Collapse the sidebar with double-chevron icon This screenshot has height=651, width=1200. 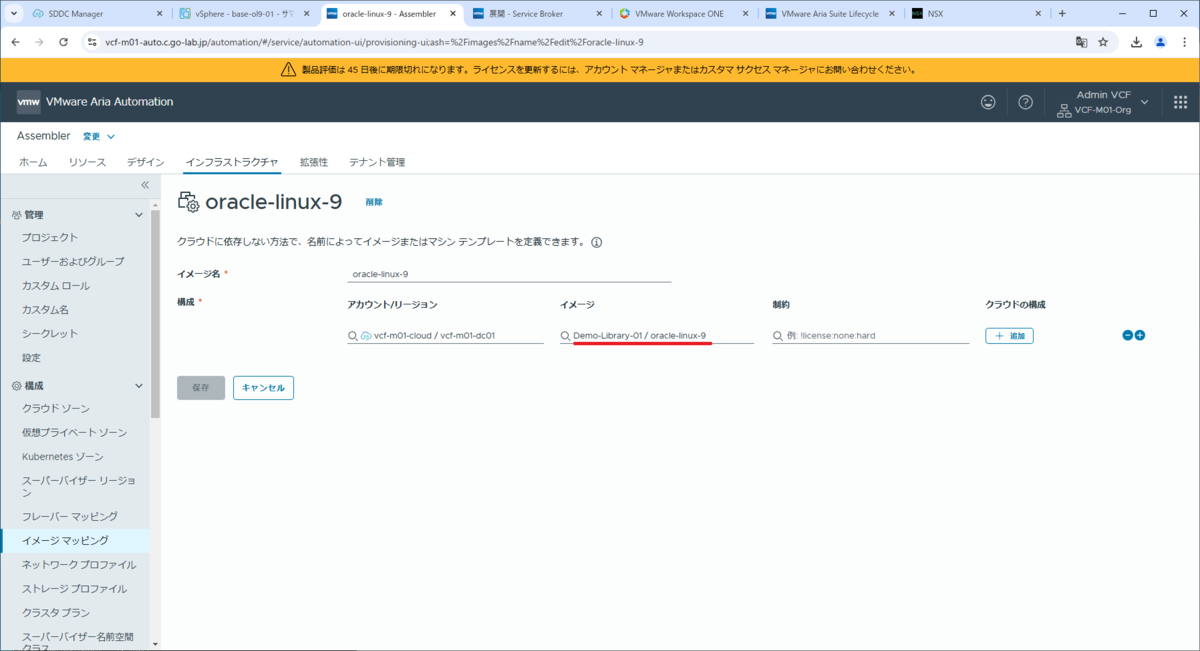[x=145, y=185]
